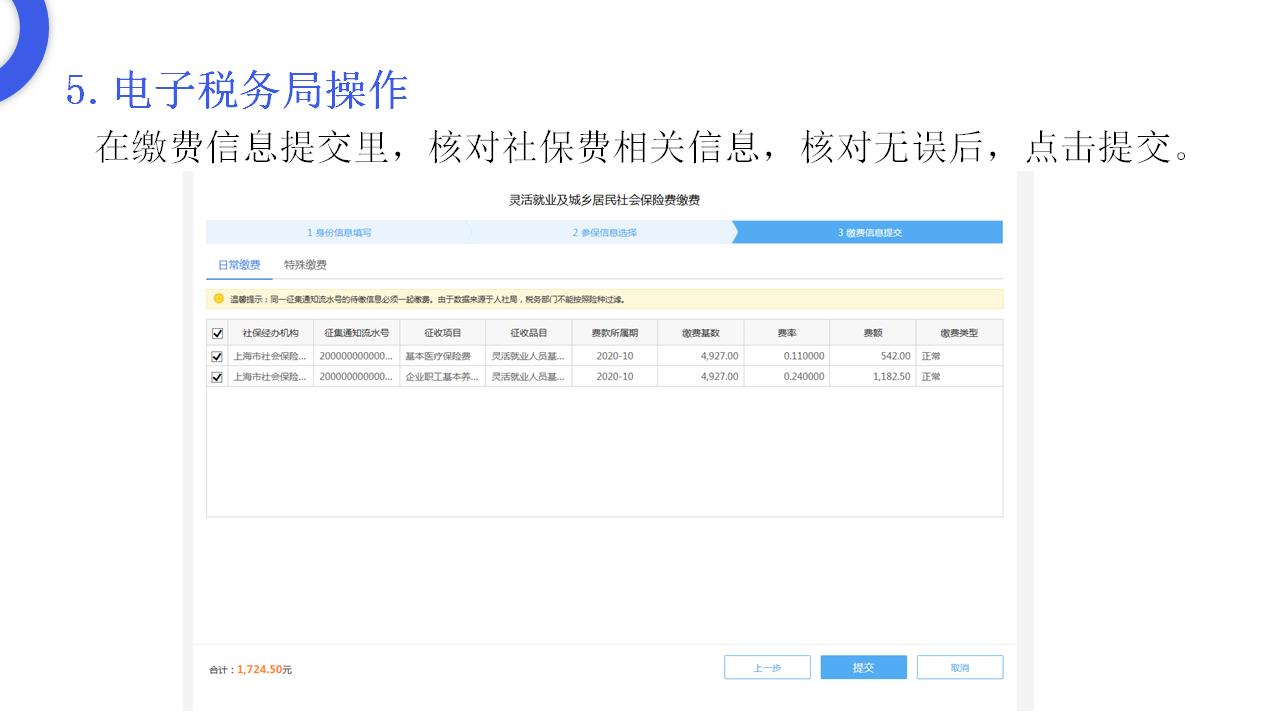This screenshot has height=720, width=1280.
Task: Click the 缴费基数 column header
Action: [x=700, y=333]
